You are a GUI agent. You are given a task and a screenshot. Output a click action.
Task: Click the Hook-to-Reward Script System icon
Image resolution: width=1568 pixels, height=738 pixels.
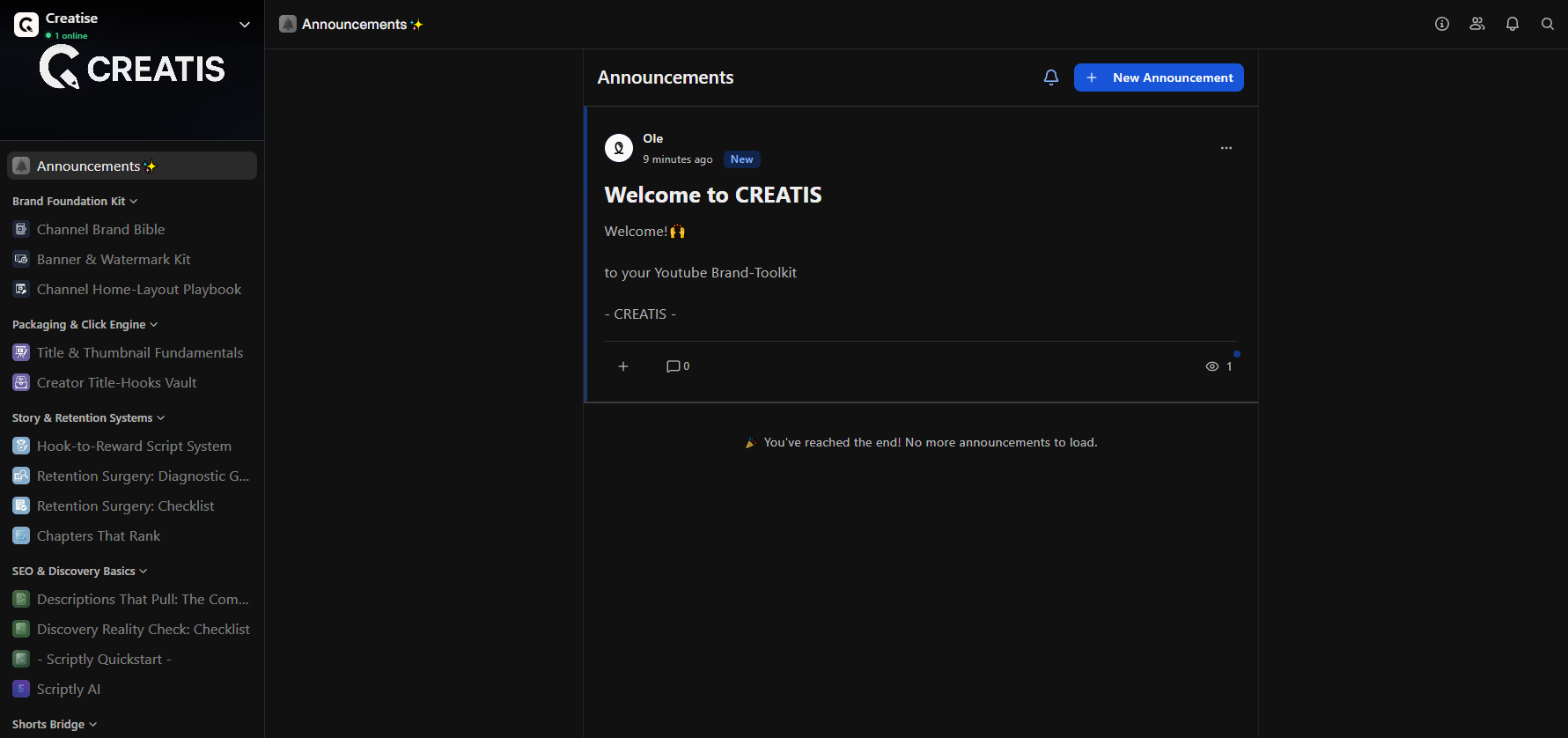[21, 446]
